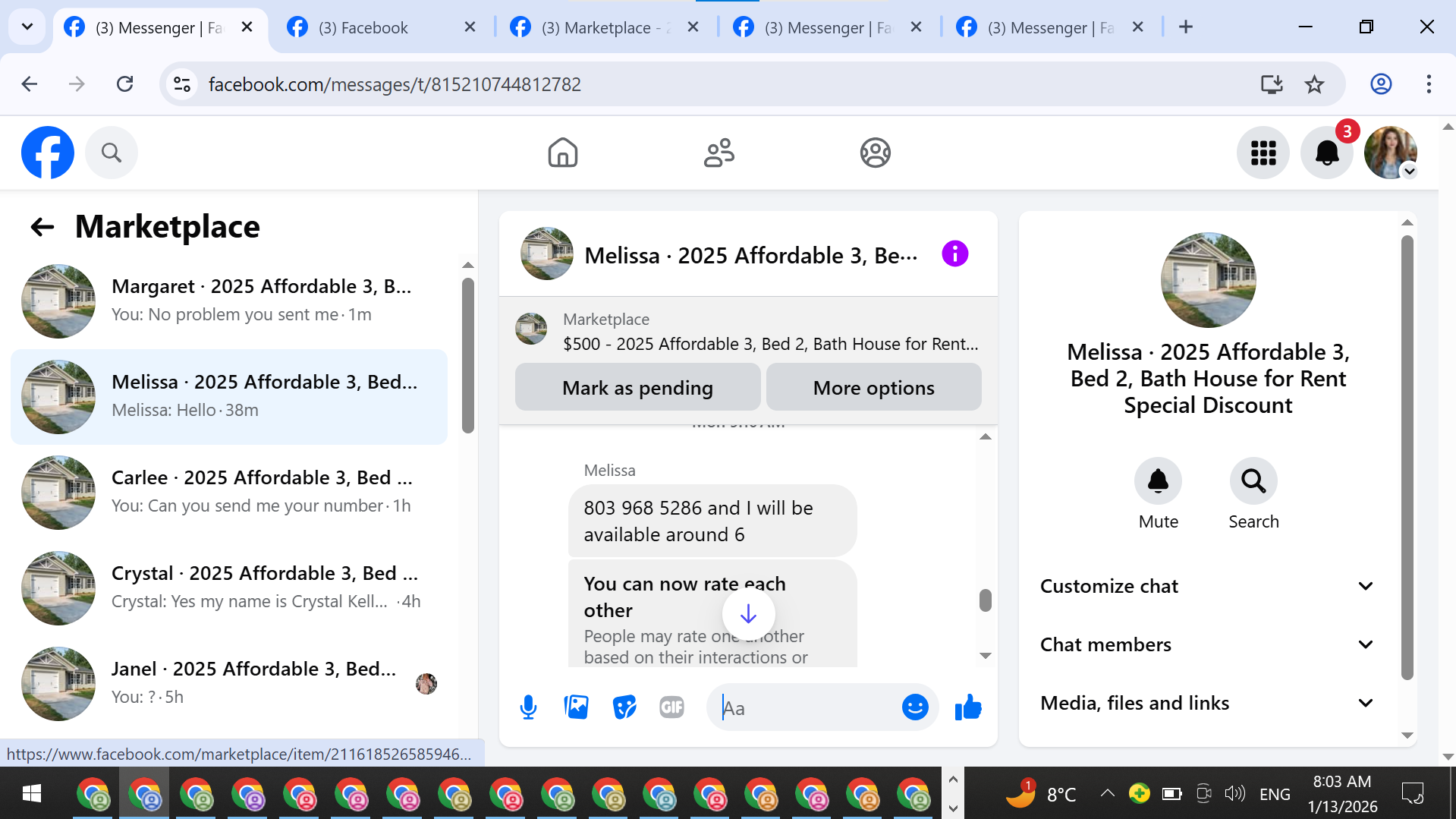Open Melissa's conversation in the list
Screen dimensions: 1456x819
click(x=229, y=396)
